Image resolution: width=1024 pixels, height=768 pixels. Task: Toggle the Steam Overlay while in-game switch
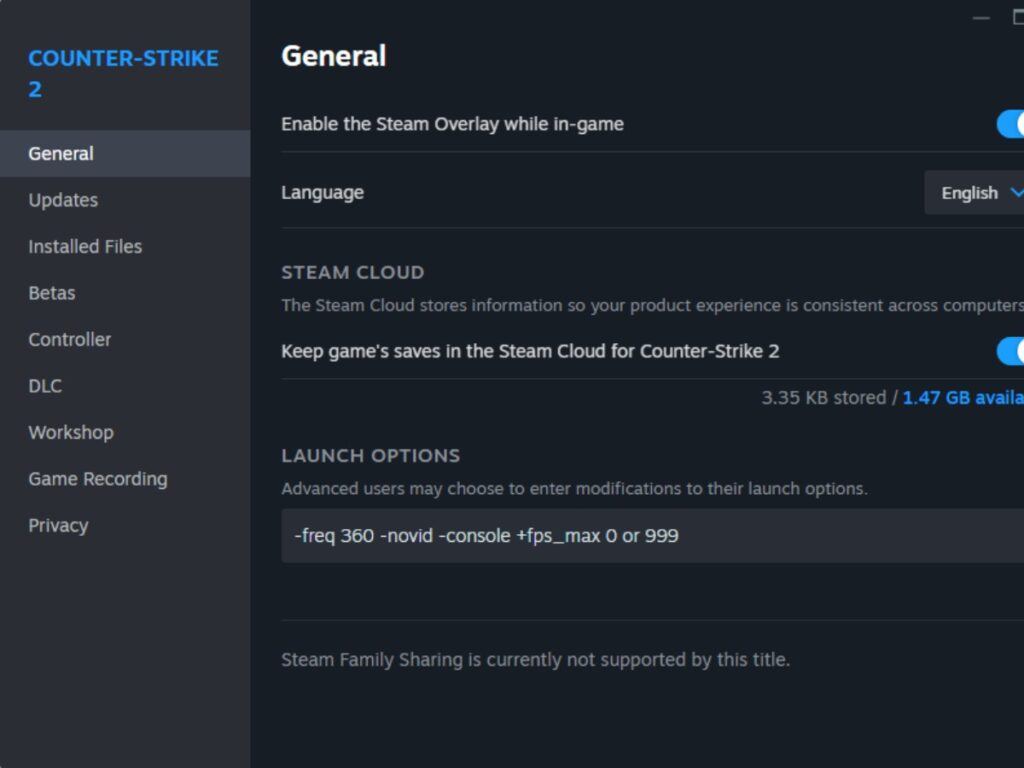click(1010, 124)
